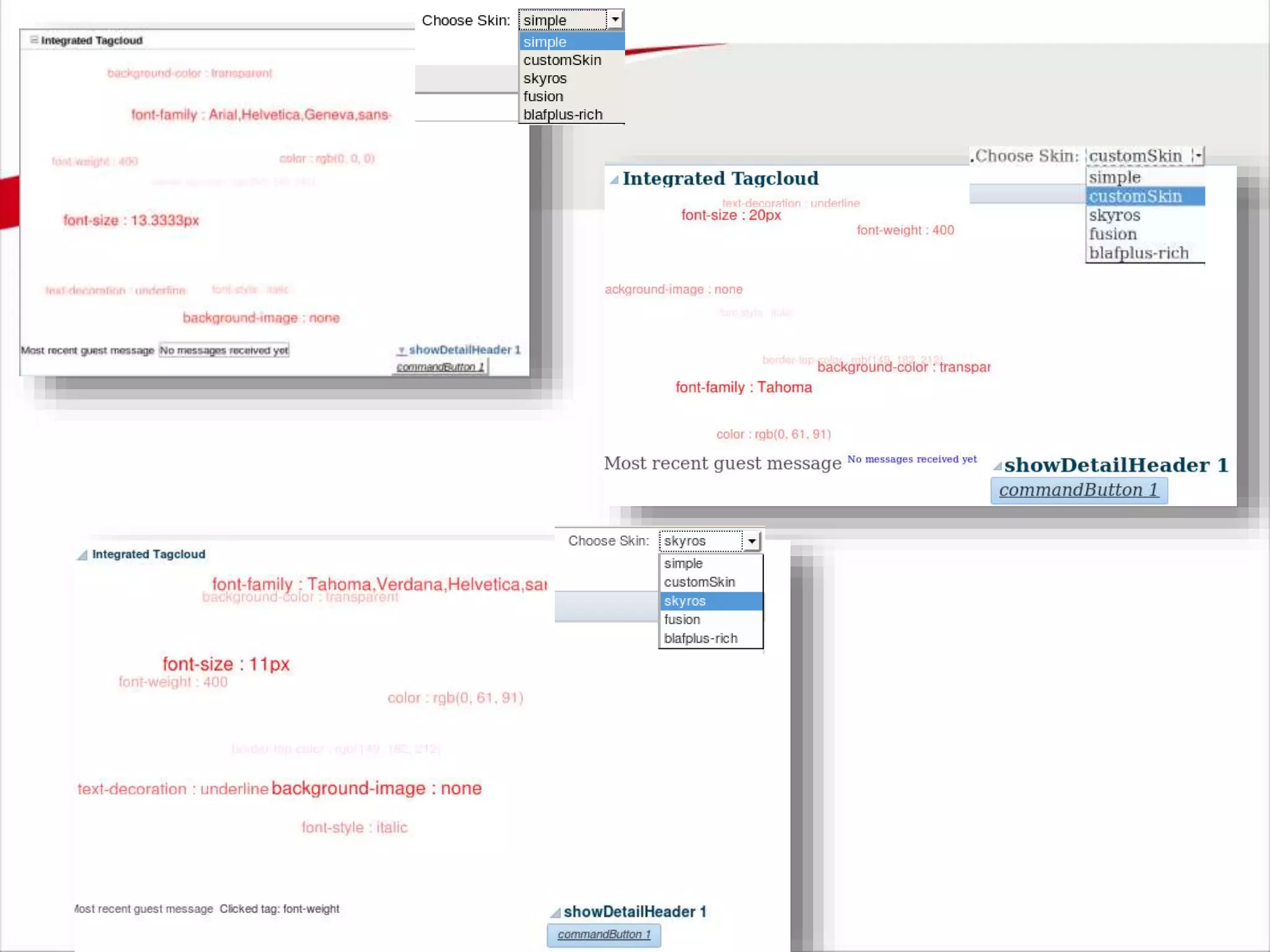Collapse the skyros Integrated Tagcloud triangle
Viewport: 1270px width, 952px height.
pyautogui.click(x=82, y=555)
